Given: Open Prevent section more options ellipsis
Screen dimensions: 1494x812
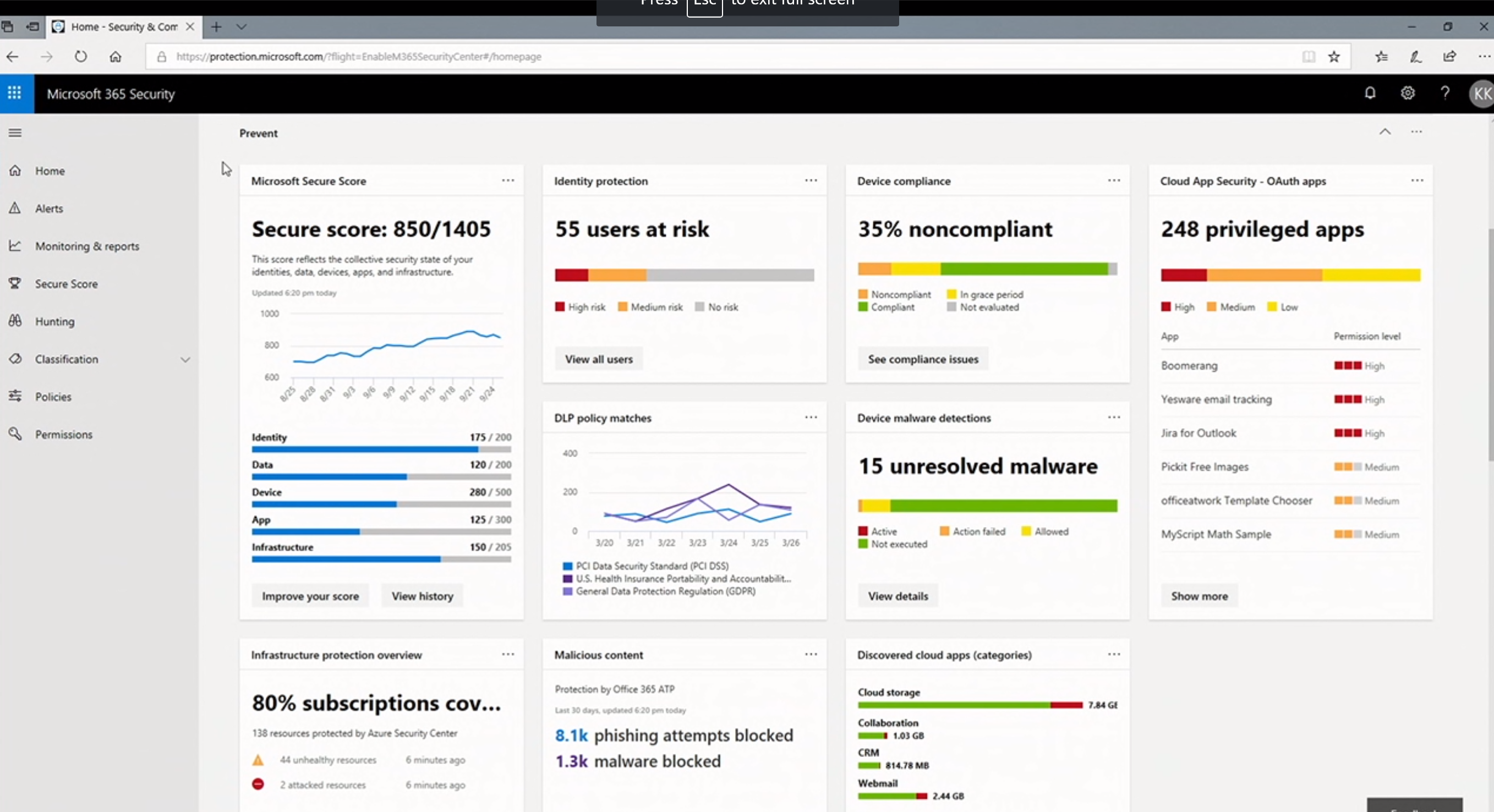Looking at the screenshot, I should [x=1417, y=131].
